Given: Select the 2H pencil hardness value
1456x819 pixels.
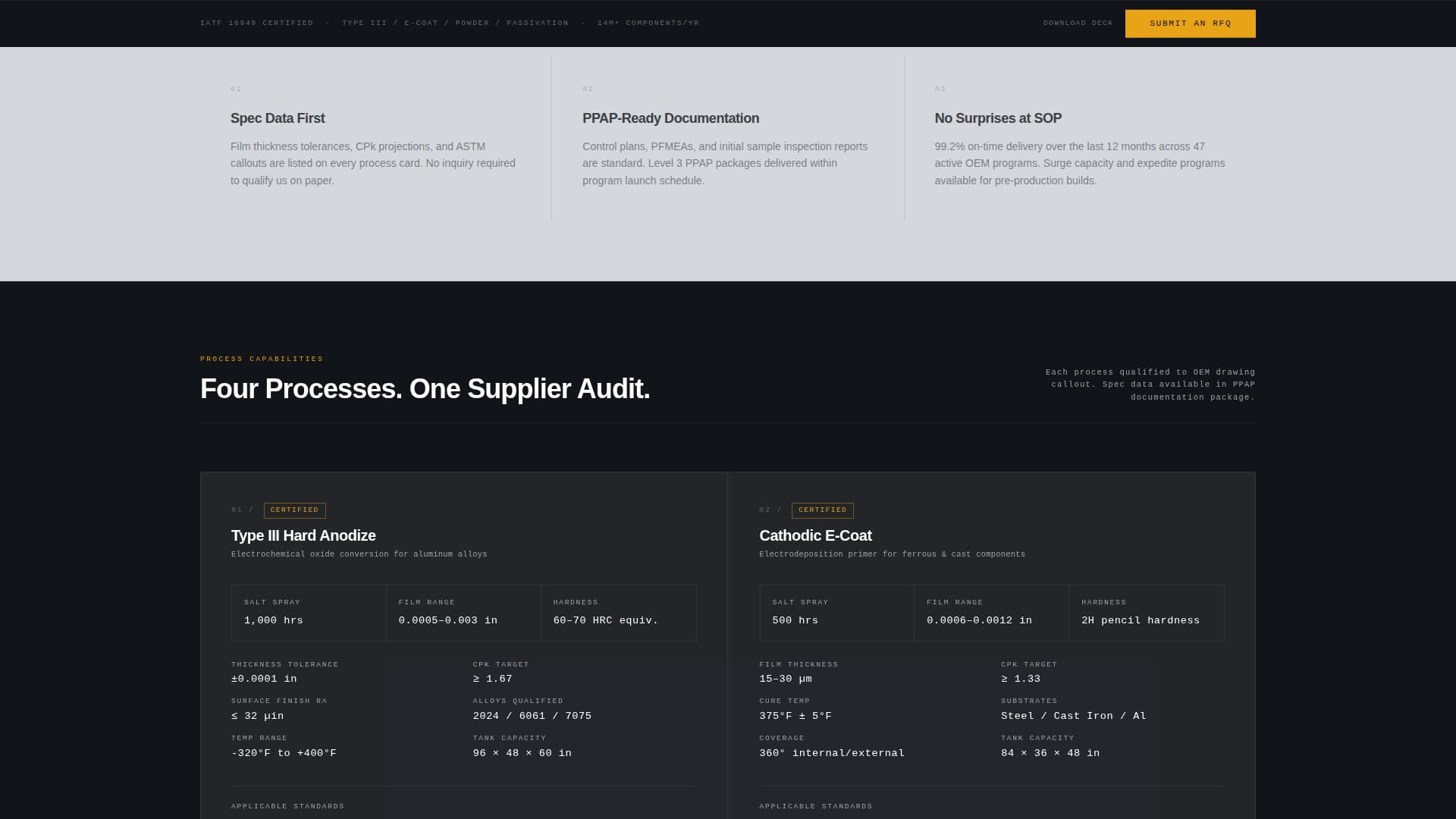Looking at the screenshot, I should [1140, 620].
